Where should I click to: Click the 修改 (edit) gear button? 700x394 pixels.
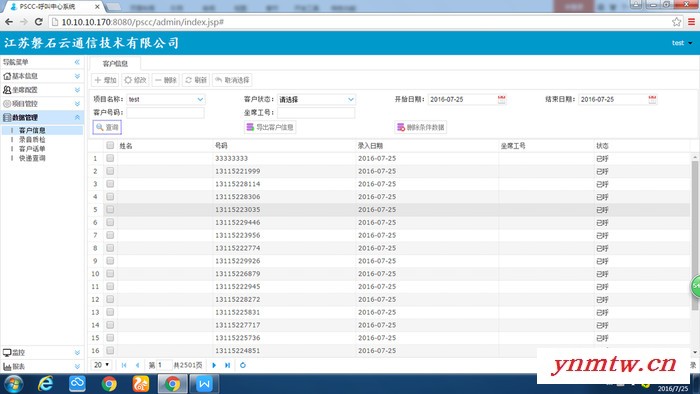point(135,80)
